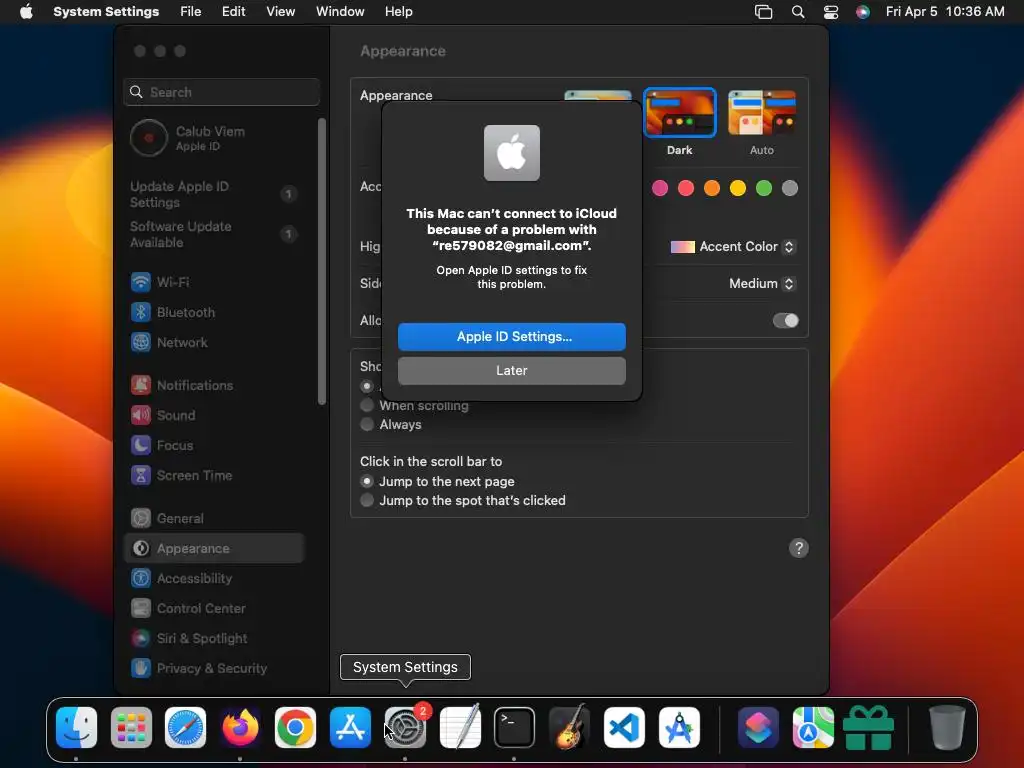Launch Visual Studio Code from Dock
Viewport: 1024px width, 768px height.
624,727
